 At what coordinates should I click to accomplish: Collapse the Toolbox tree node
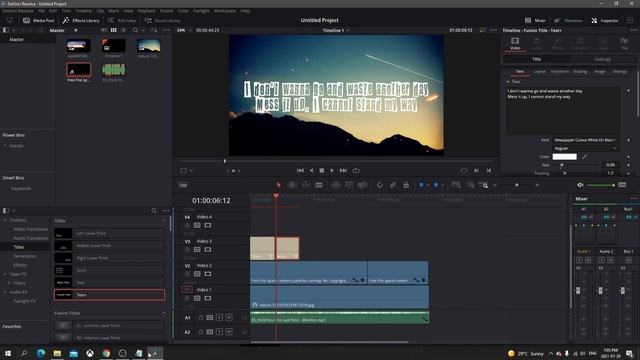point(5,220)
